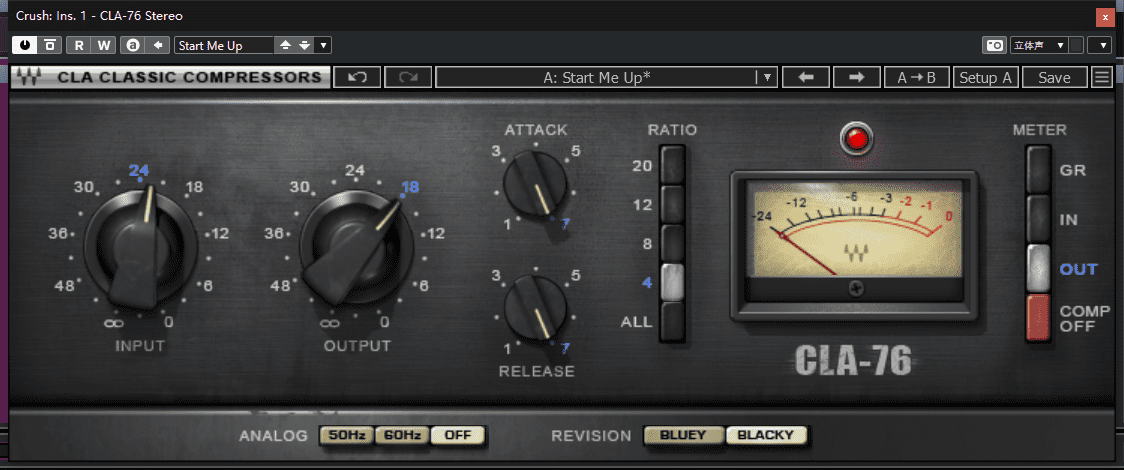This screenshot has height=470, width=1124.
Task: Click the Waves undo button
Action: (x=358, y=77)
